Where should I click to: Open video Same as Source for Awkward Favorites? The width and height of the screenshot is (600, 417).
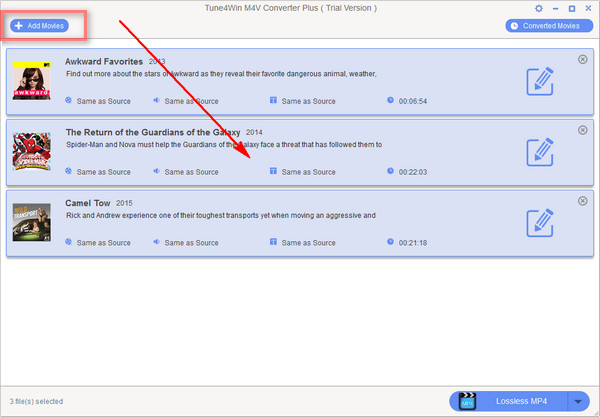tap(104, 101)
